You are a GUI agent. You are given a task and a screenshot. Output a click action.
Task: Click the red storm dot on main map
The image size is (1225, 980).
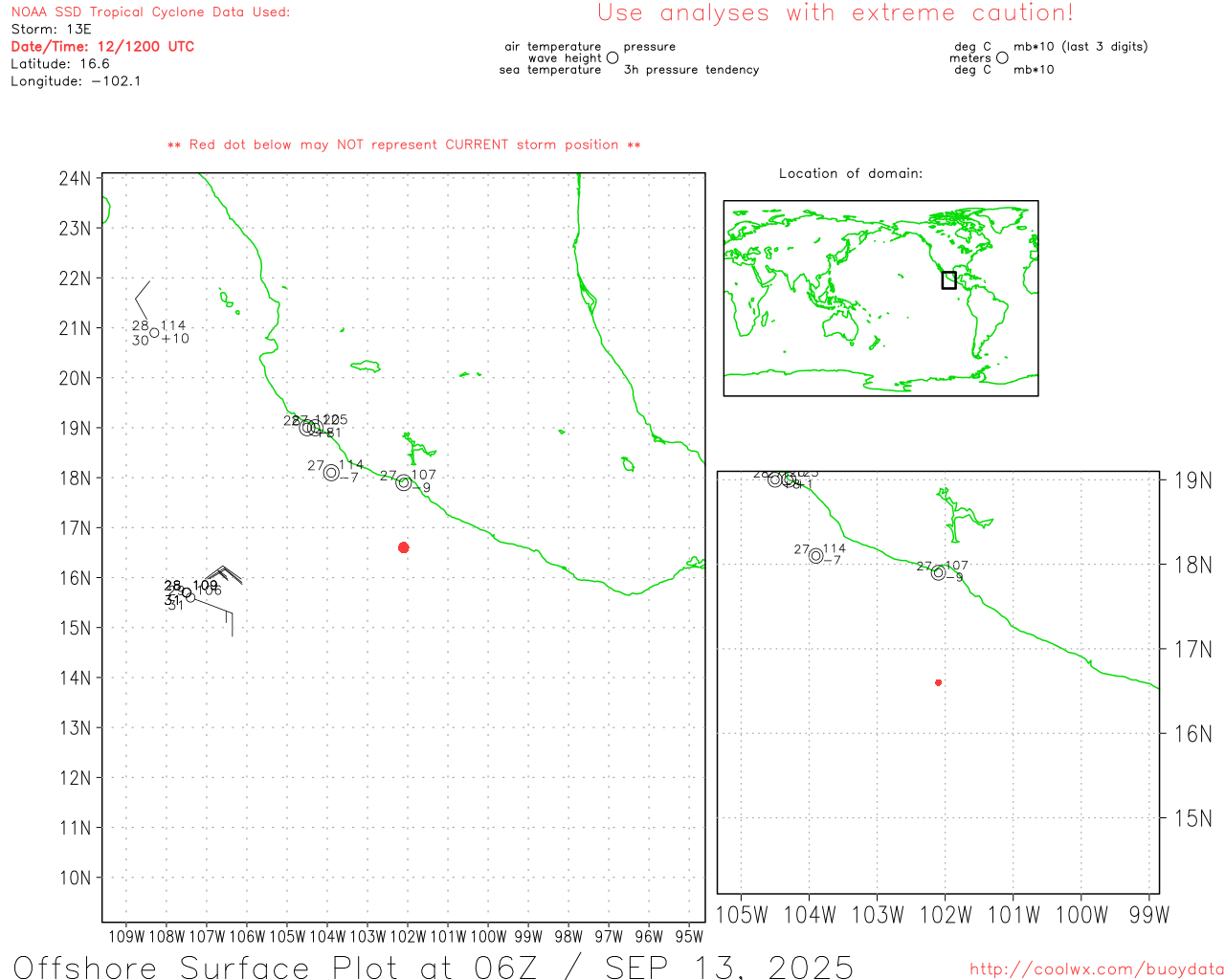[x=404, y=547]
